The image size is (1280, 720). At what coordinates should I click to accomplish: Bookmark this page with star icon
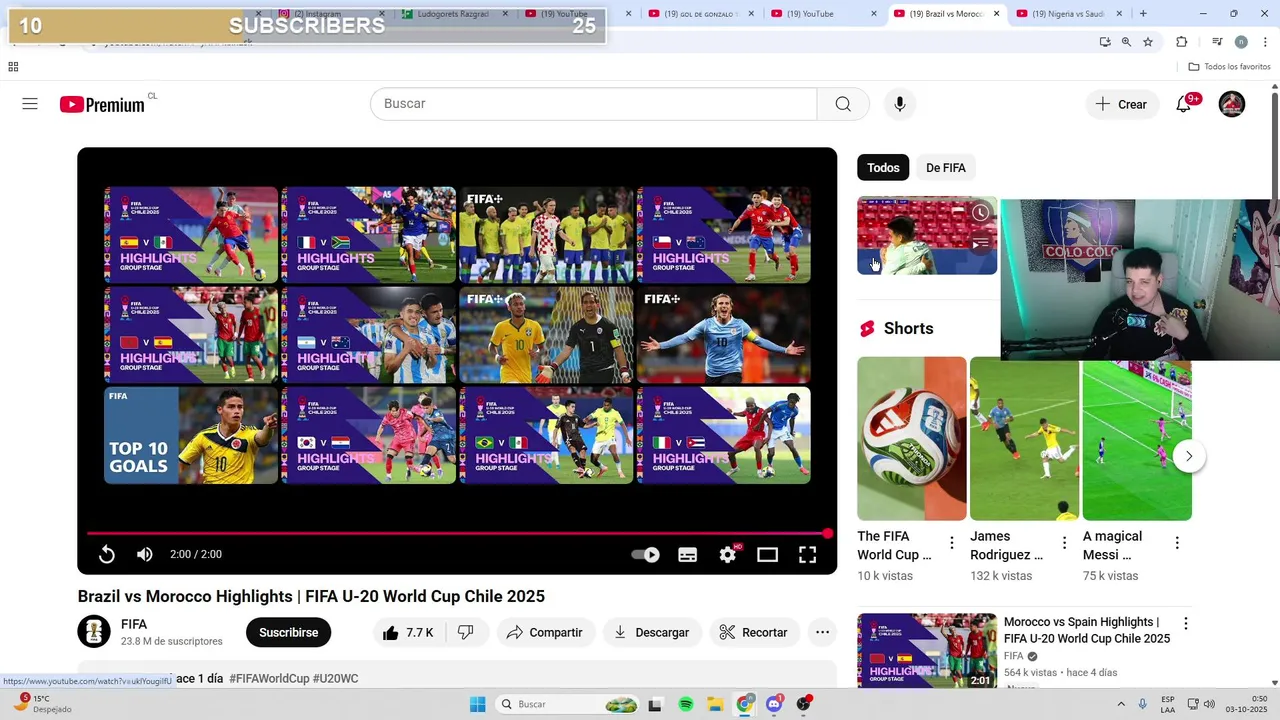1148,42
